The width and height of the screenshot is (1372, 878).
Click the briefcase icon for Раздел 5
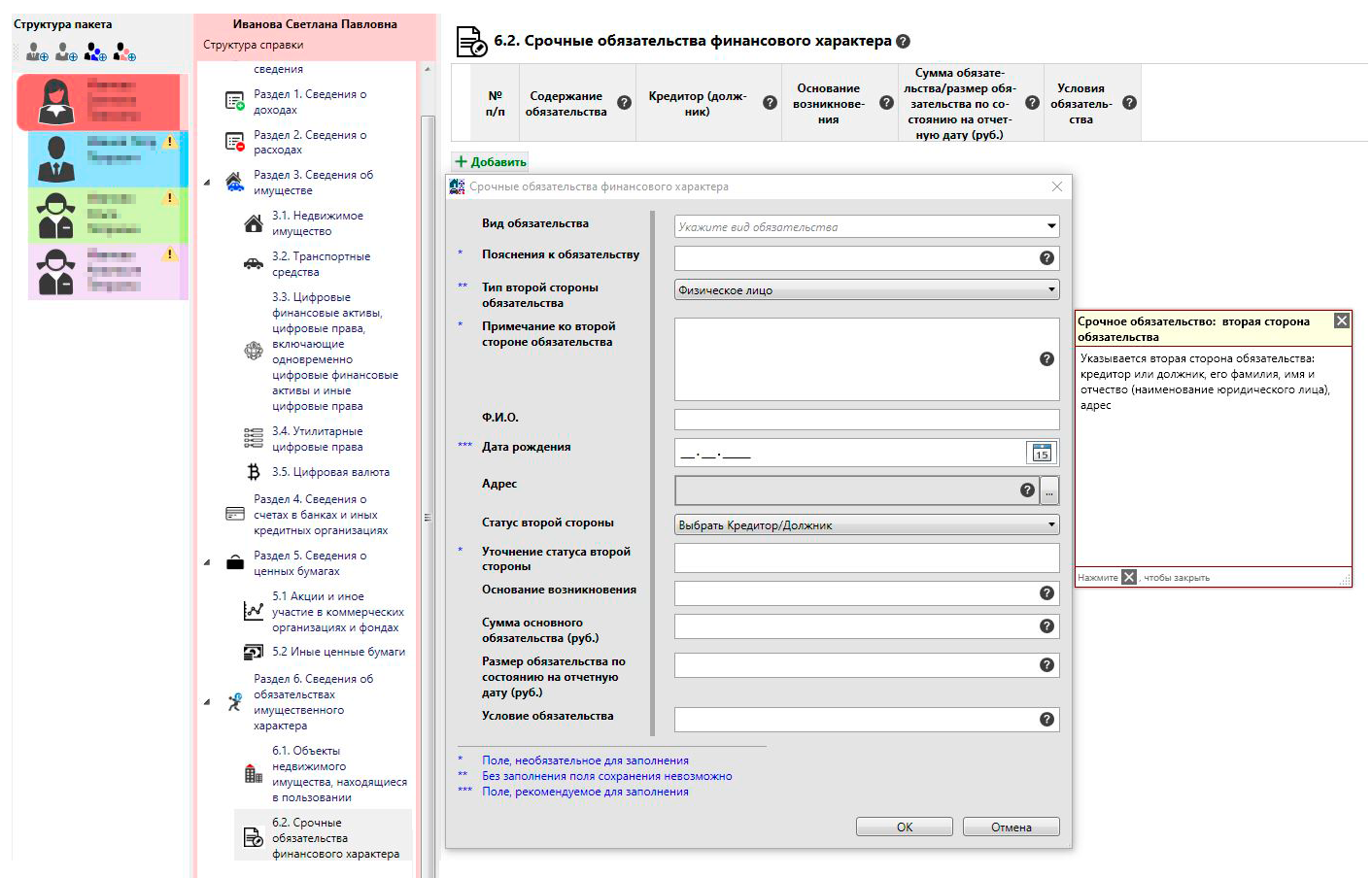pos(235,562)
